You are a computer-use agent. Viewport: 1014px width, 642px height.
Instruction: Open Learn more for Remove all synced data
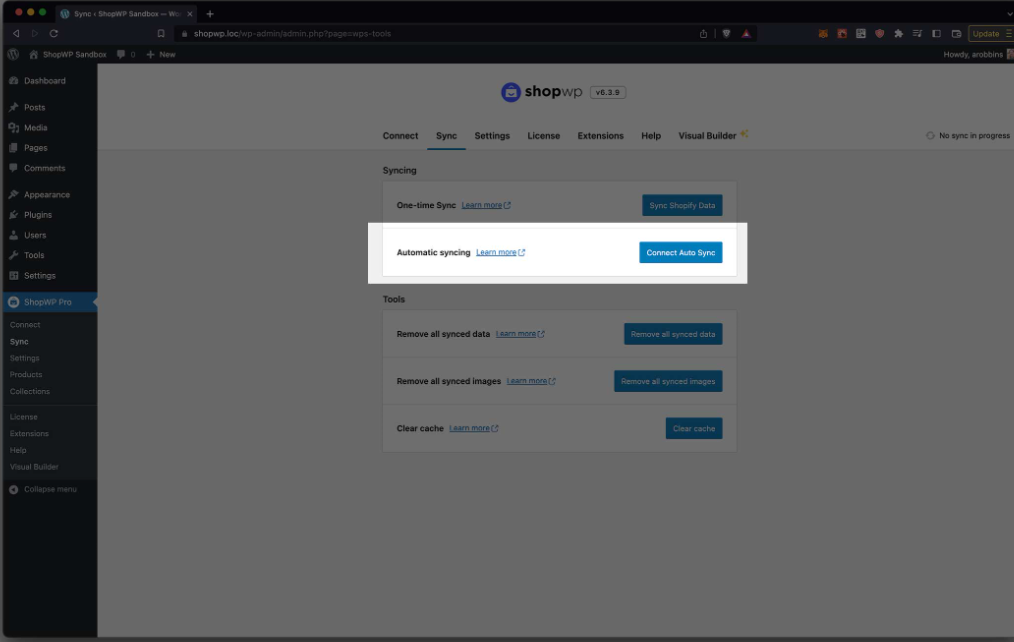click(x=520, y=334)
